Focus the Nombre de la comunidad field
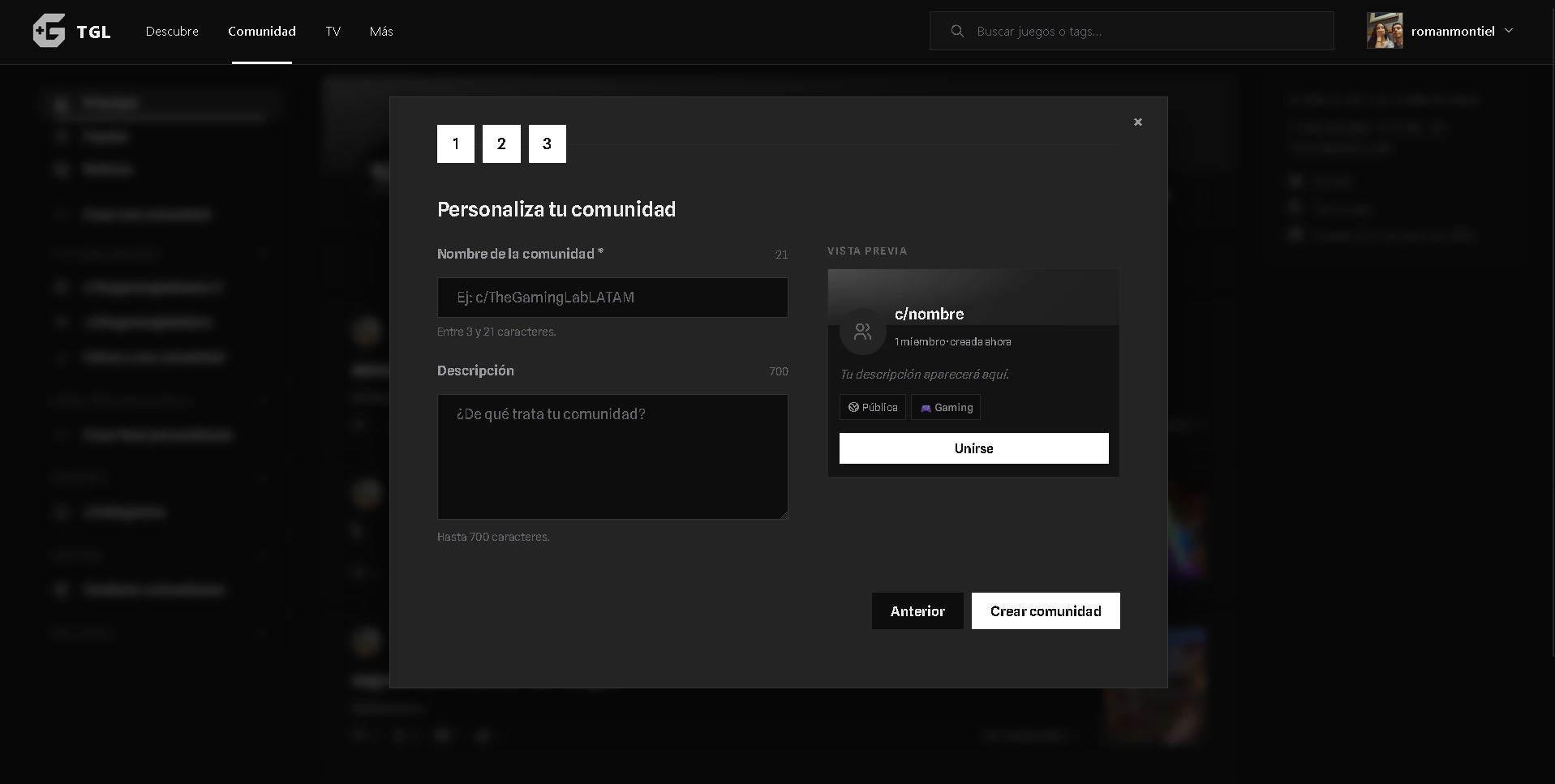 click(612, 298)
